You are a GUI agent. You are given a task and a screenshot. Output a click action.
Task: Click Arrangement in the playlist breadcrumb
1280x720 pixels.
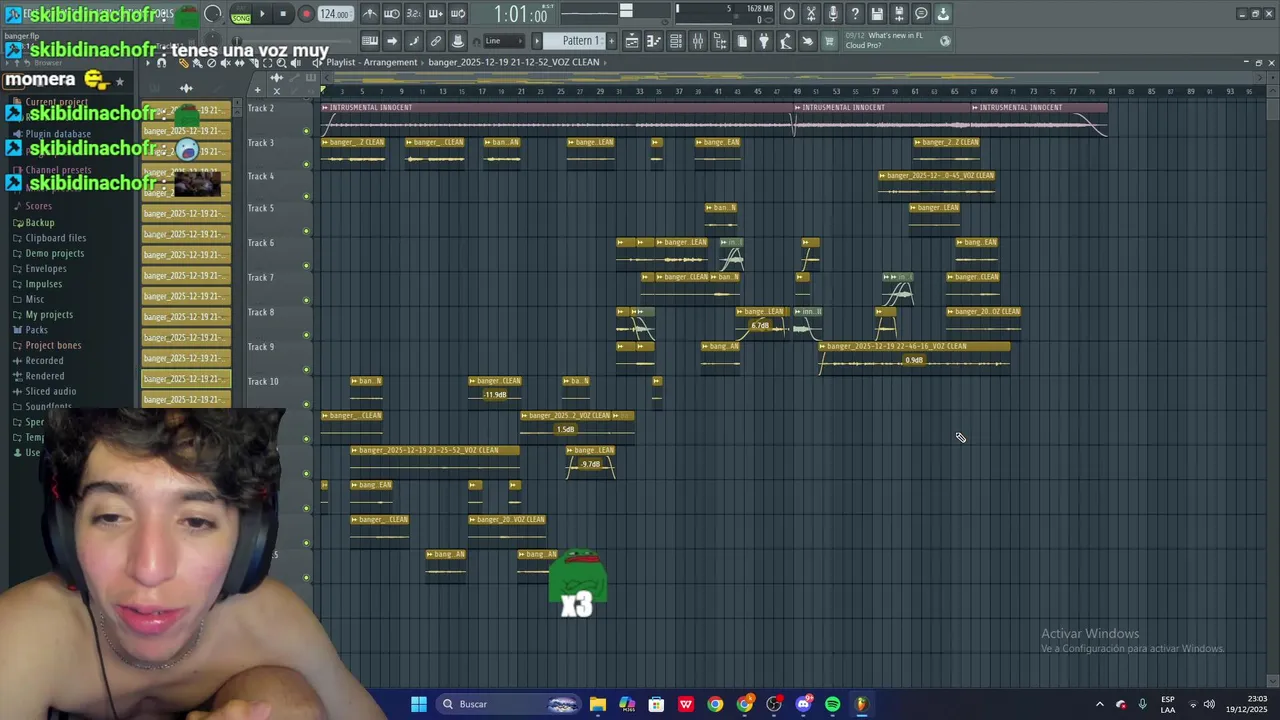pyautogui.click(x=391, y=62)
